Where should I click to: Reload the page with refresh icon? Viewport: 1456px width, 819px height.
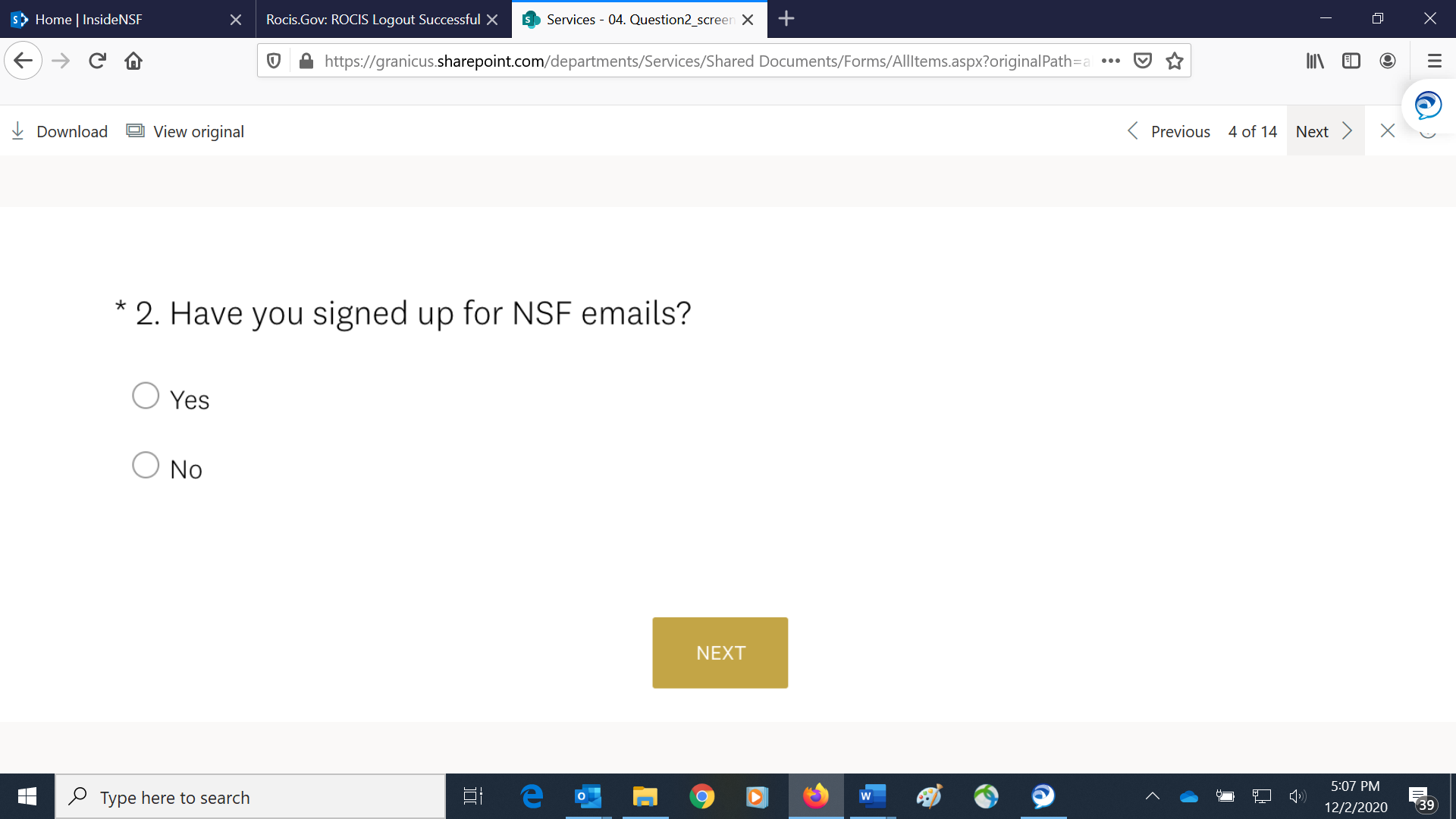(x=97, y=61)
